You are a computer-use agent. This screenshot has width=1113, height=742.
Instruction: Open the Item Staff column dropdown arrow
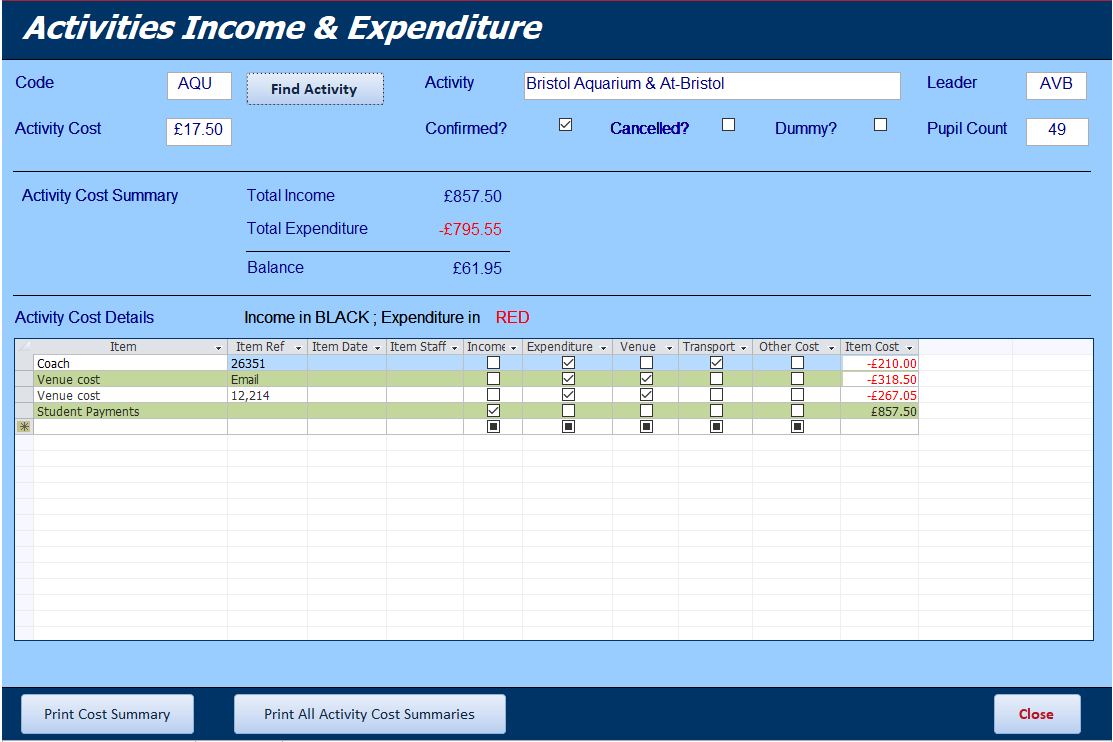(455, 347)
